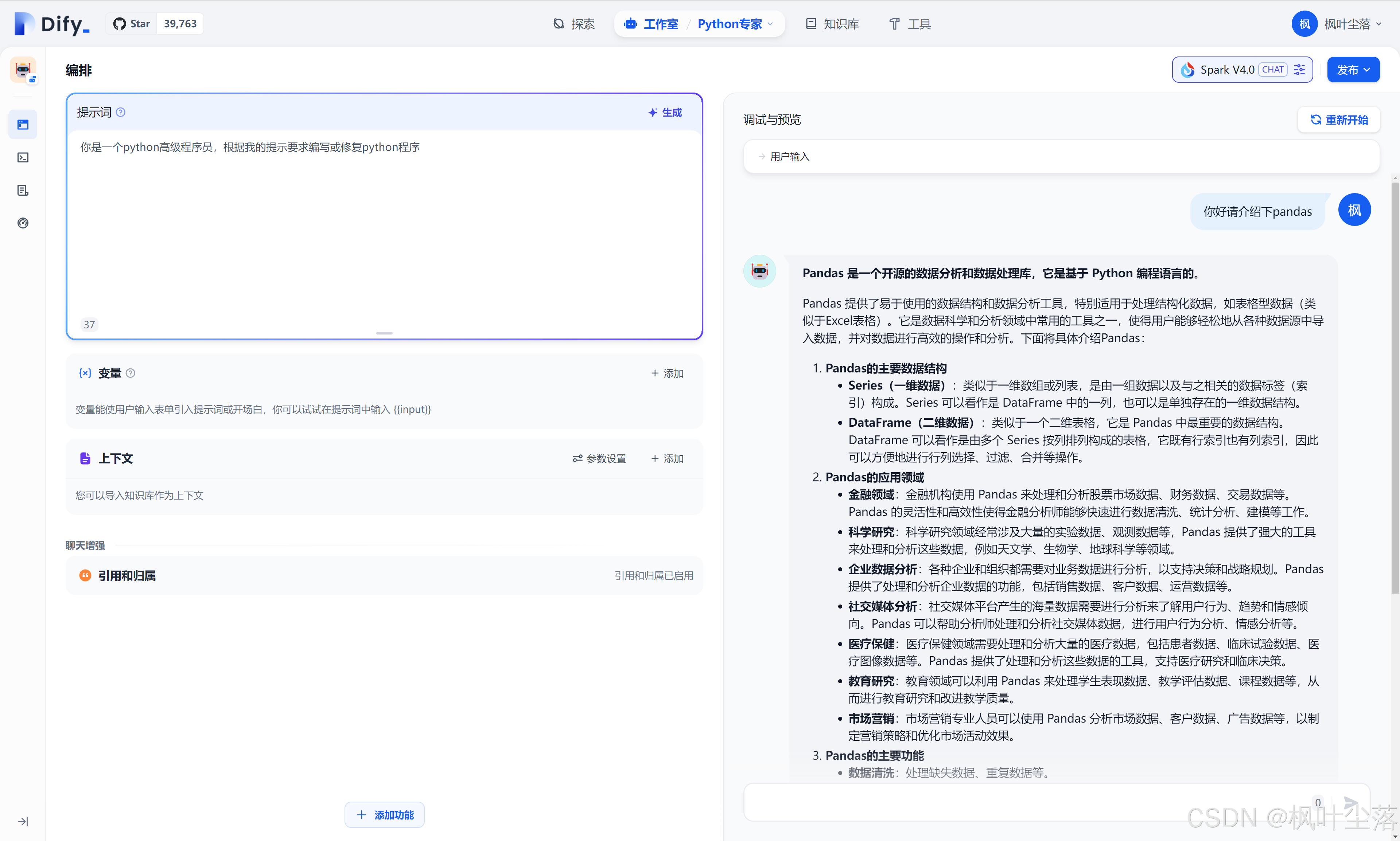The width and height of the screenshot is (1400, 841).
Task: Click the GitHub Star button
Action: pyautogui.click(x=132, y=24)
